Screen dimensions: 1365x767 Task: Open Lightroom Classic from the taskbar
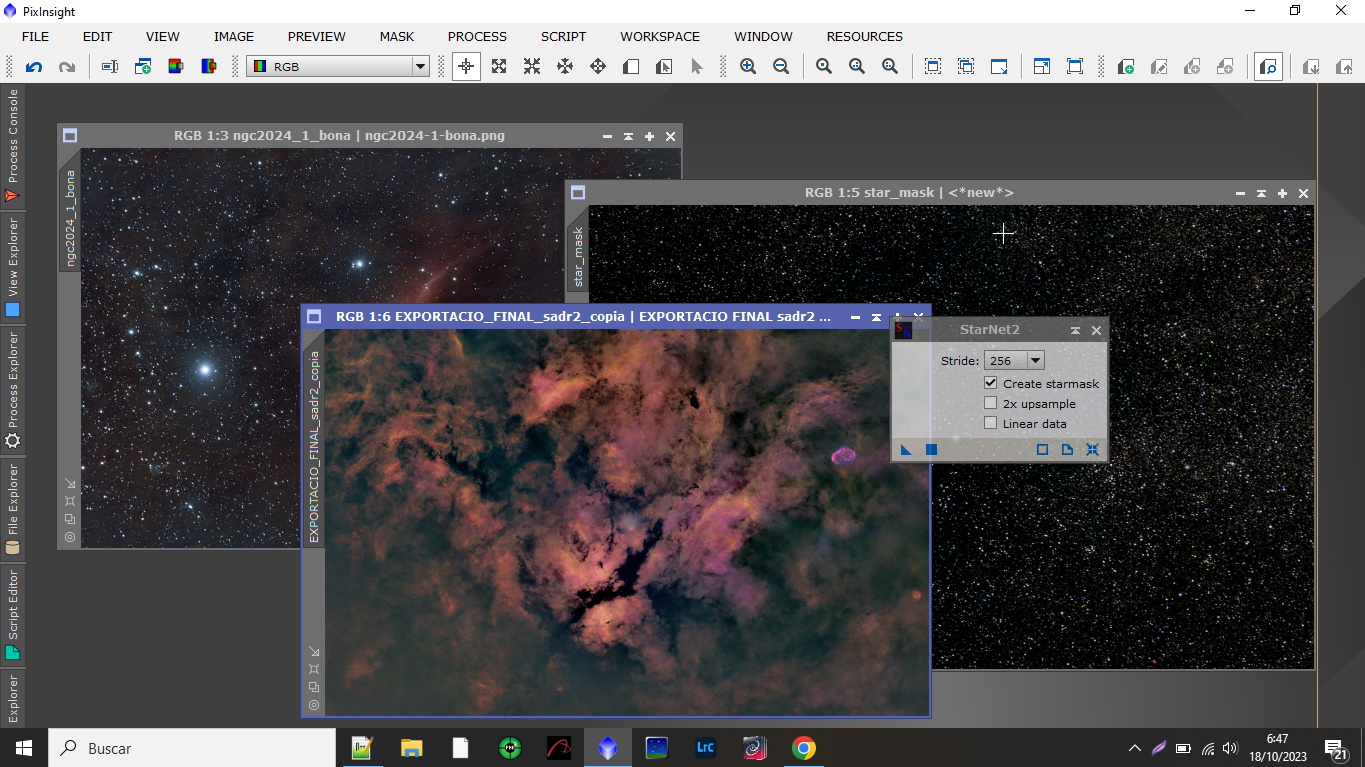[x=705, y=748]
